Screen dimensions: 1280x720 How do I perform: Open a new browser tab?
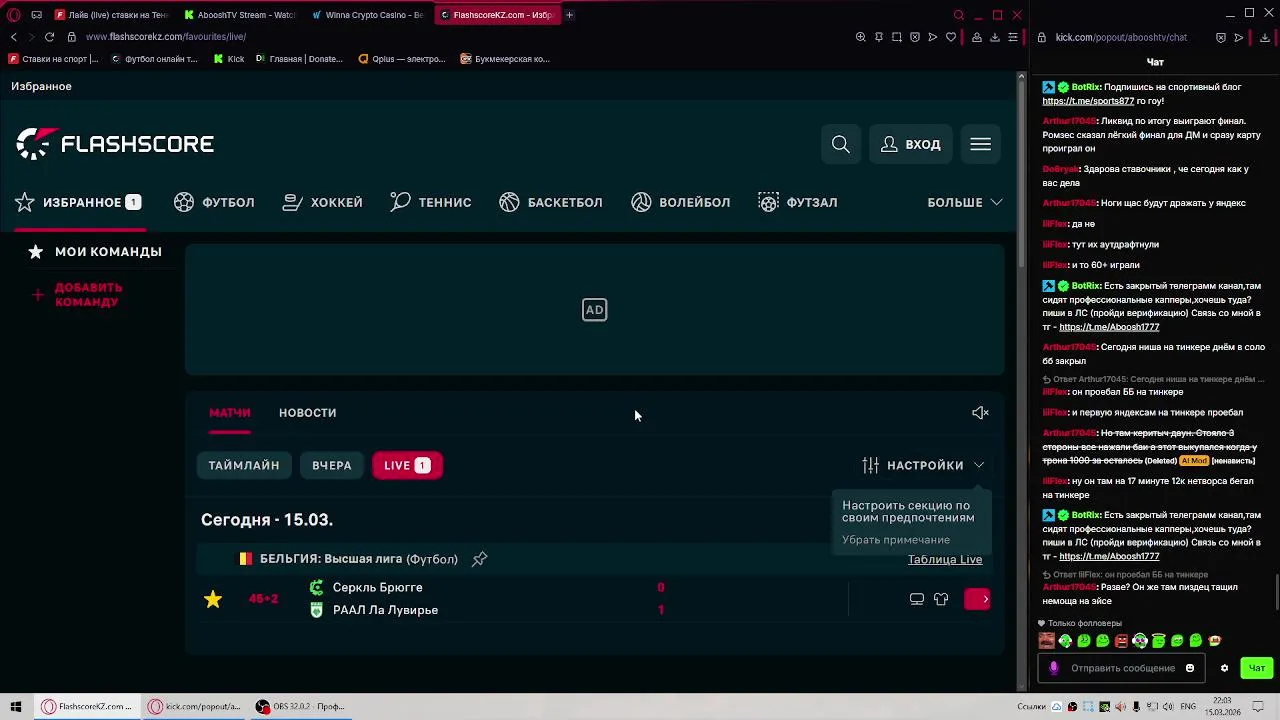click(569, 15)
